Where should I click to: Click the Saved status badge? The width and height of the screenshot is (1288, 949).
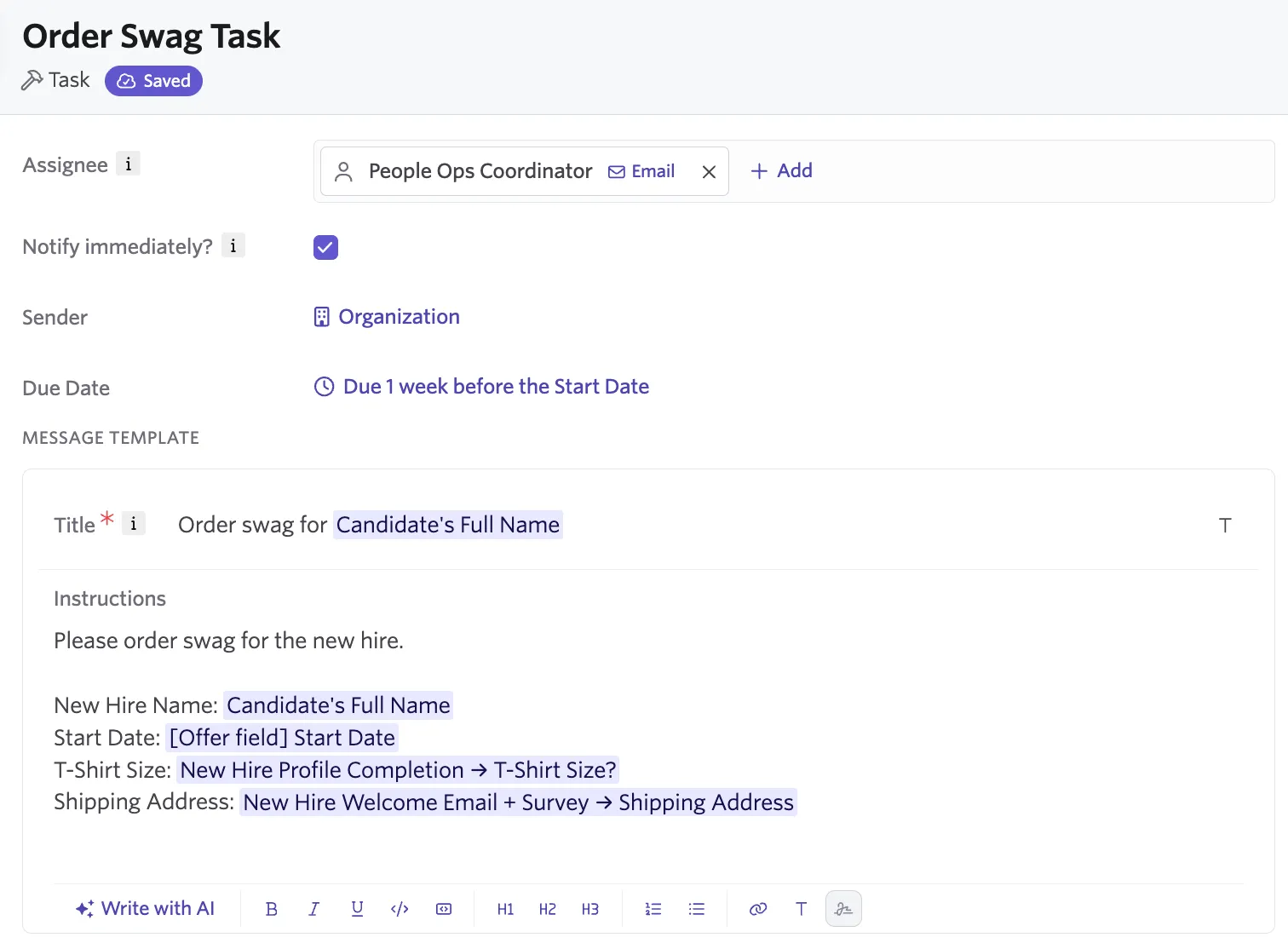pos(153,81)
